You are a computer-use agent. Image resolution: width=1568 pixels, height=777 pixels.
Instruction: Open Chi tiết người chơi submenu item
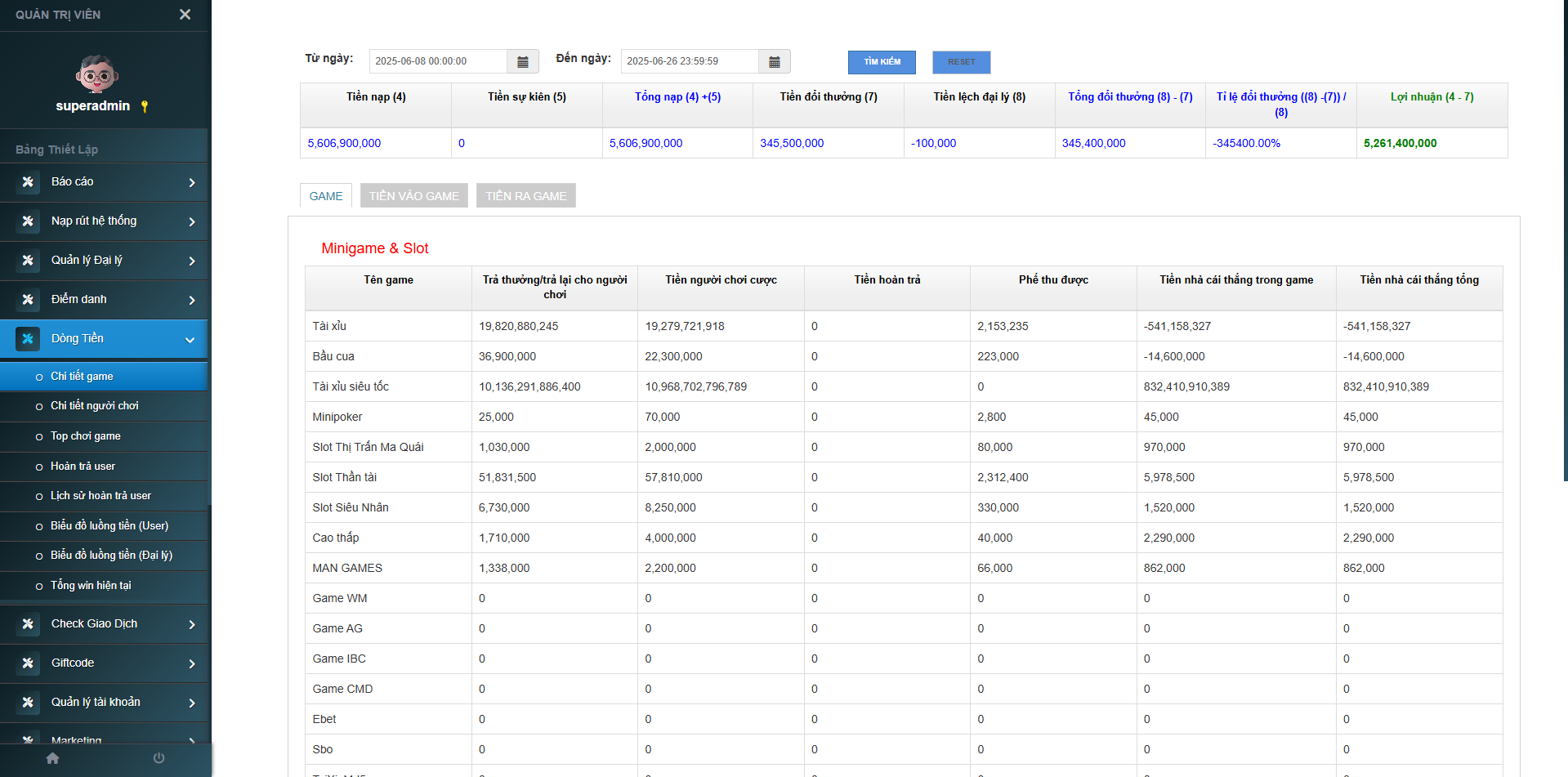click(104, 406)
